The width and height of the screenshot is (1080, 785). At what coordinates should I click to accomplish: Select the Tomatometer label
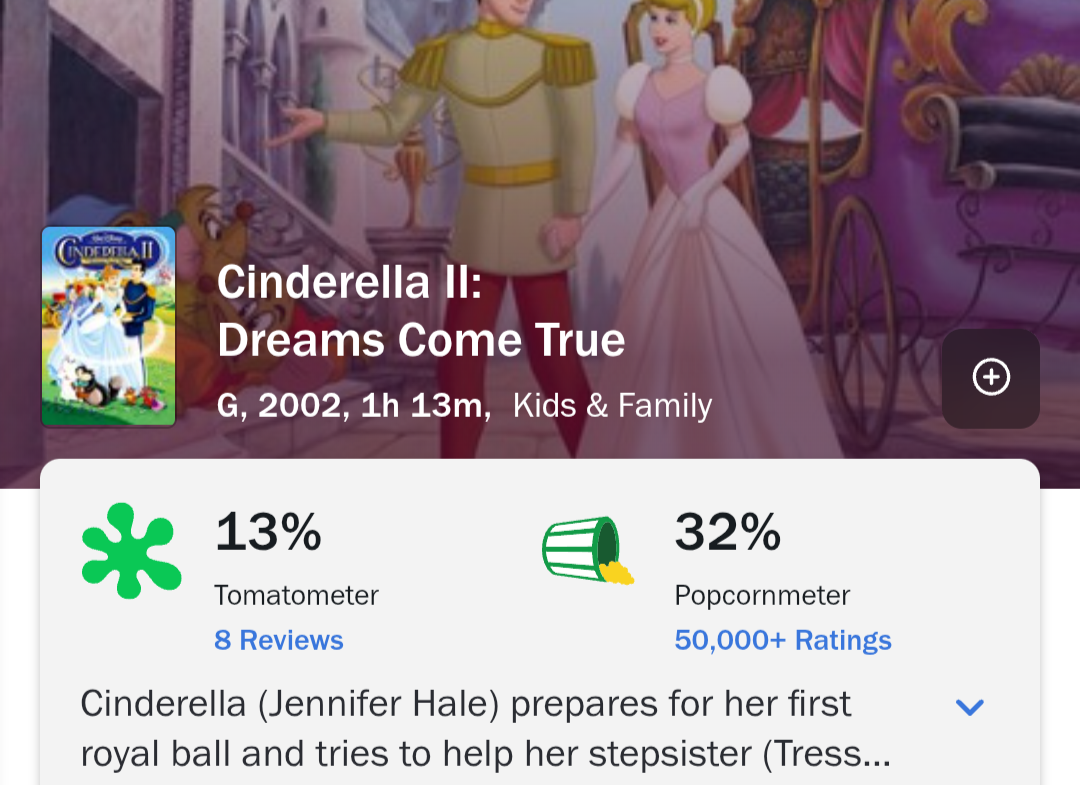[296, 595]
